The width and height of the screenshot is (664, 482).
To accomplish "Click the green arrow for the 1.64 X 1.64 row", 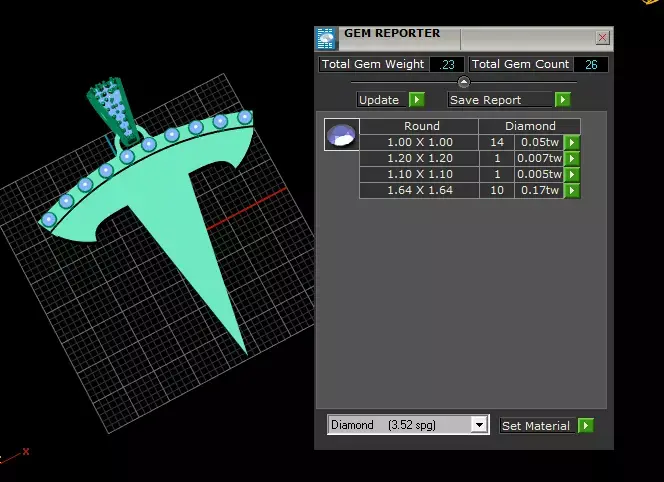I will (x=572, y=191).
